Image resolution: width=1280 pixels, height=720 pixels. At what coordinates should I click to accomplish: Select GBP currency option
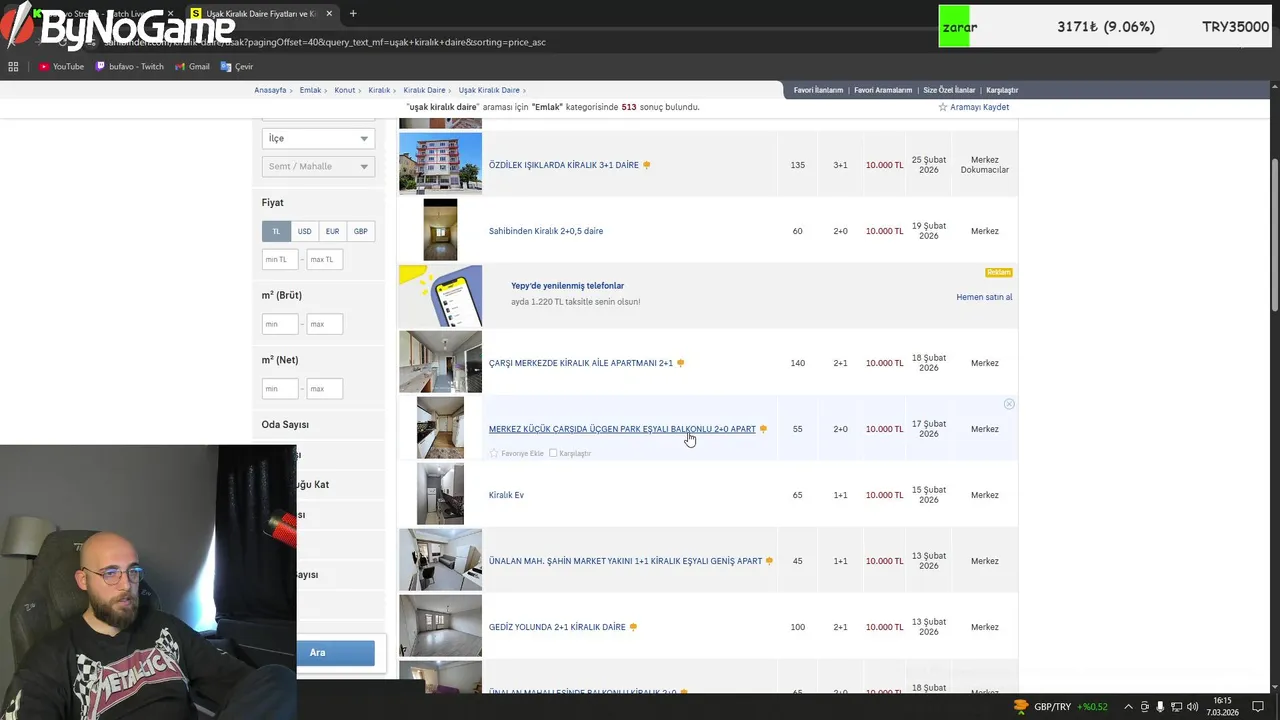point(360,231)
